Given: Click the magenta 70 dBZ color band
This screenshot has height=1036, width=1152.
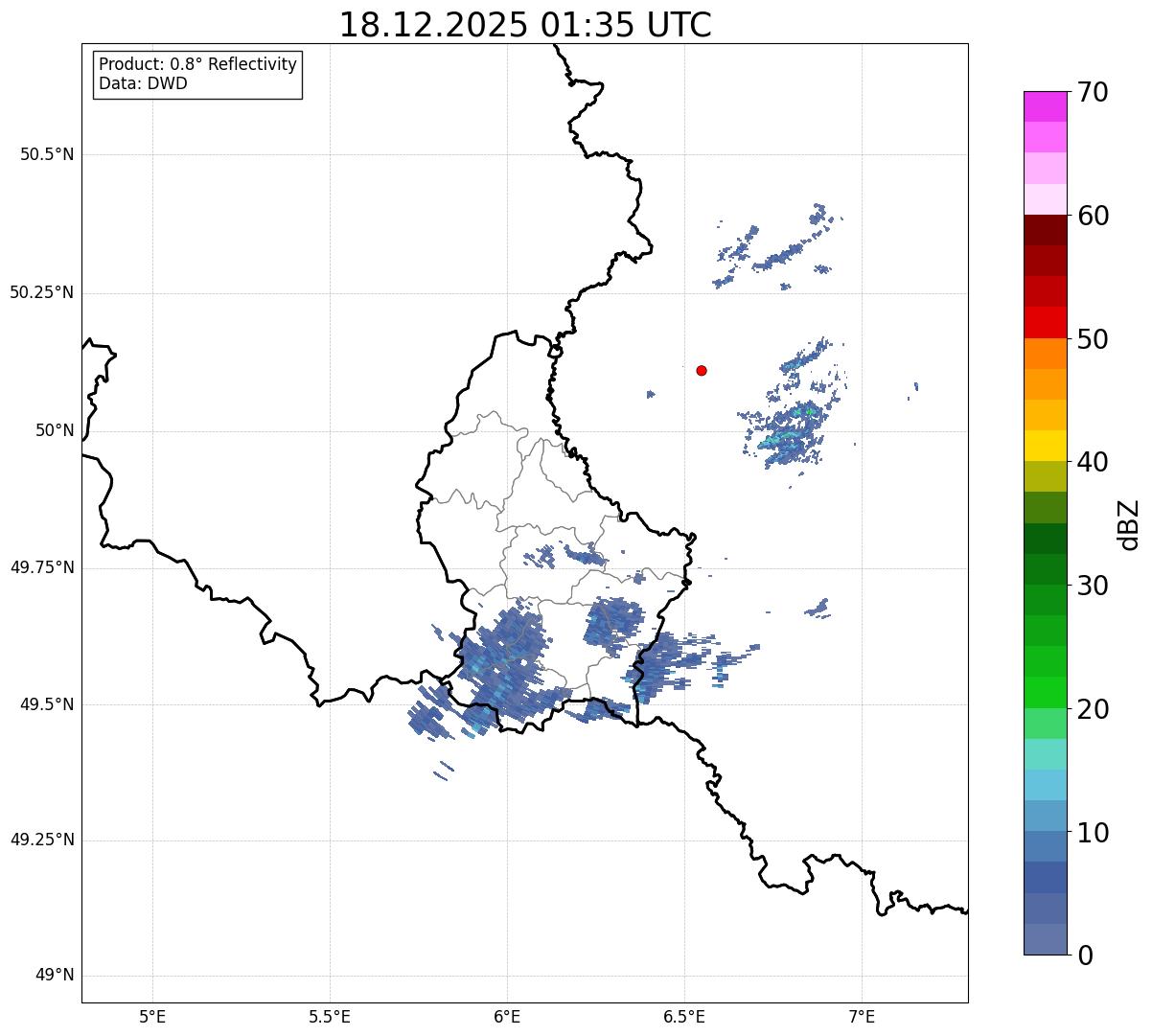Looking at the screenshot, I should click(1045, 106).
